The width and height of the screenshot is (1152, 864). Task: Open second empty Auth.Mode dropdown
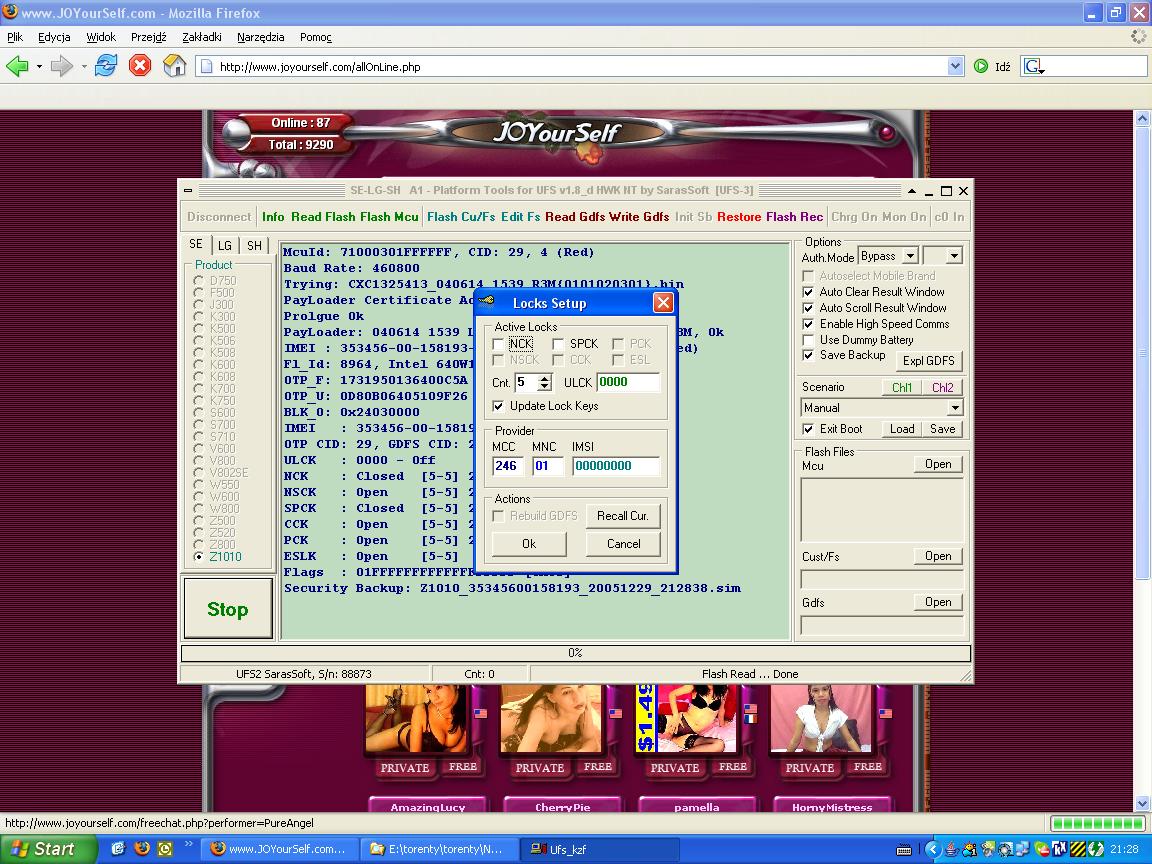pos(954,256)
